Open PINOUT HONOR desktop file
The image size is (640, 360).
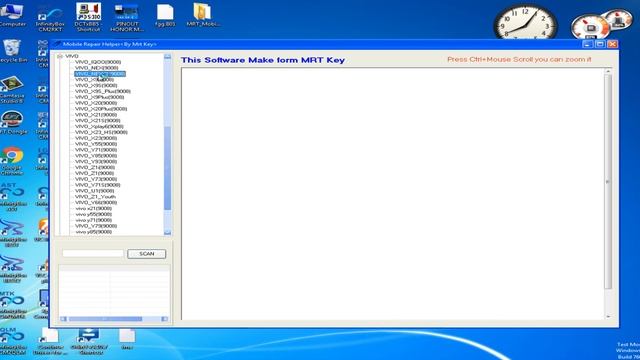[x=127, y=18]
